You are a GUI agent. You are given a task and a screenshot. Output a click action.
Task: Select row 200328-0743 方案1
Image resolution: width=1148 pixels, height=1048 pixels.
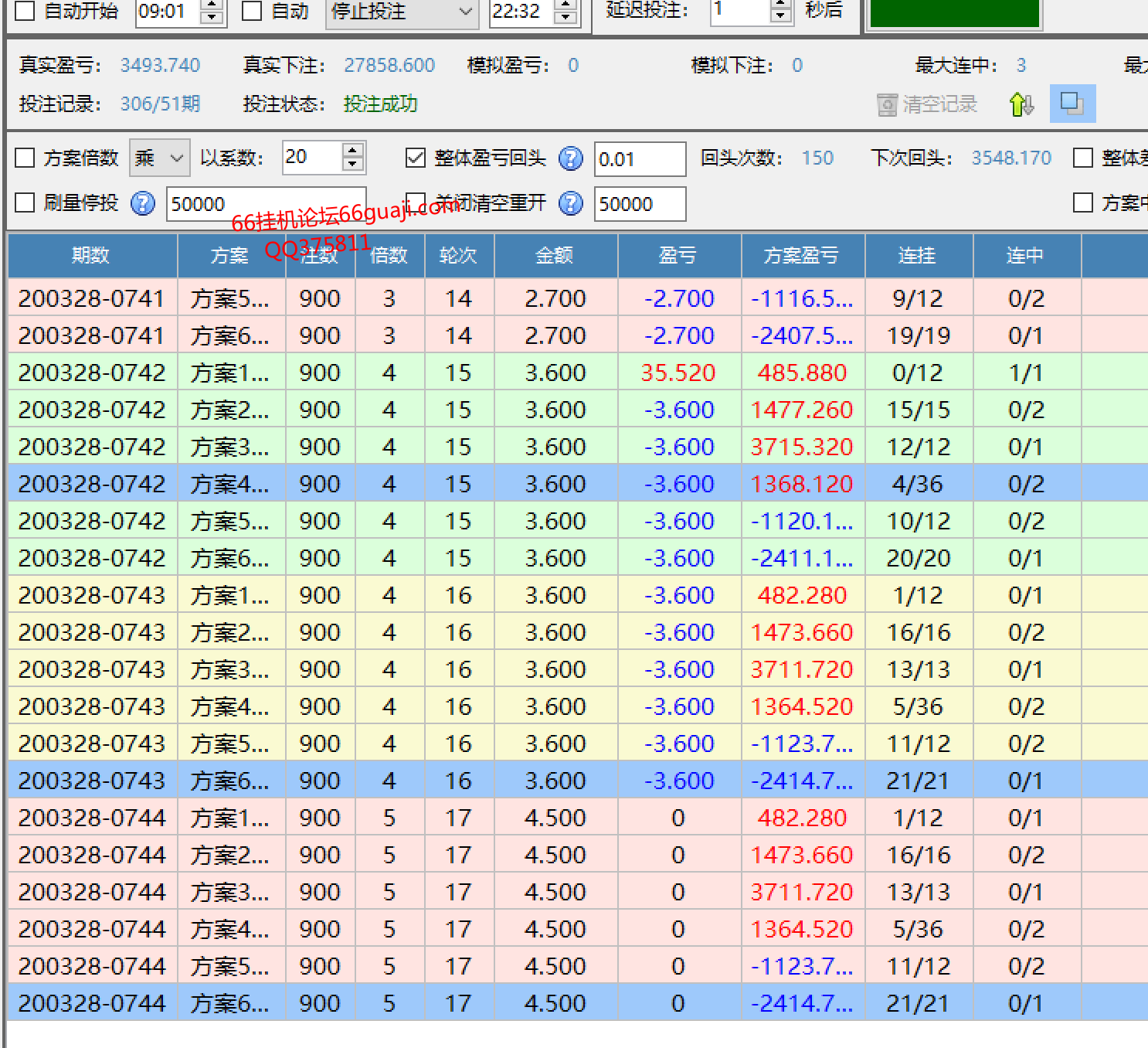tap(578, 595)
